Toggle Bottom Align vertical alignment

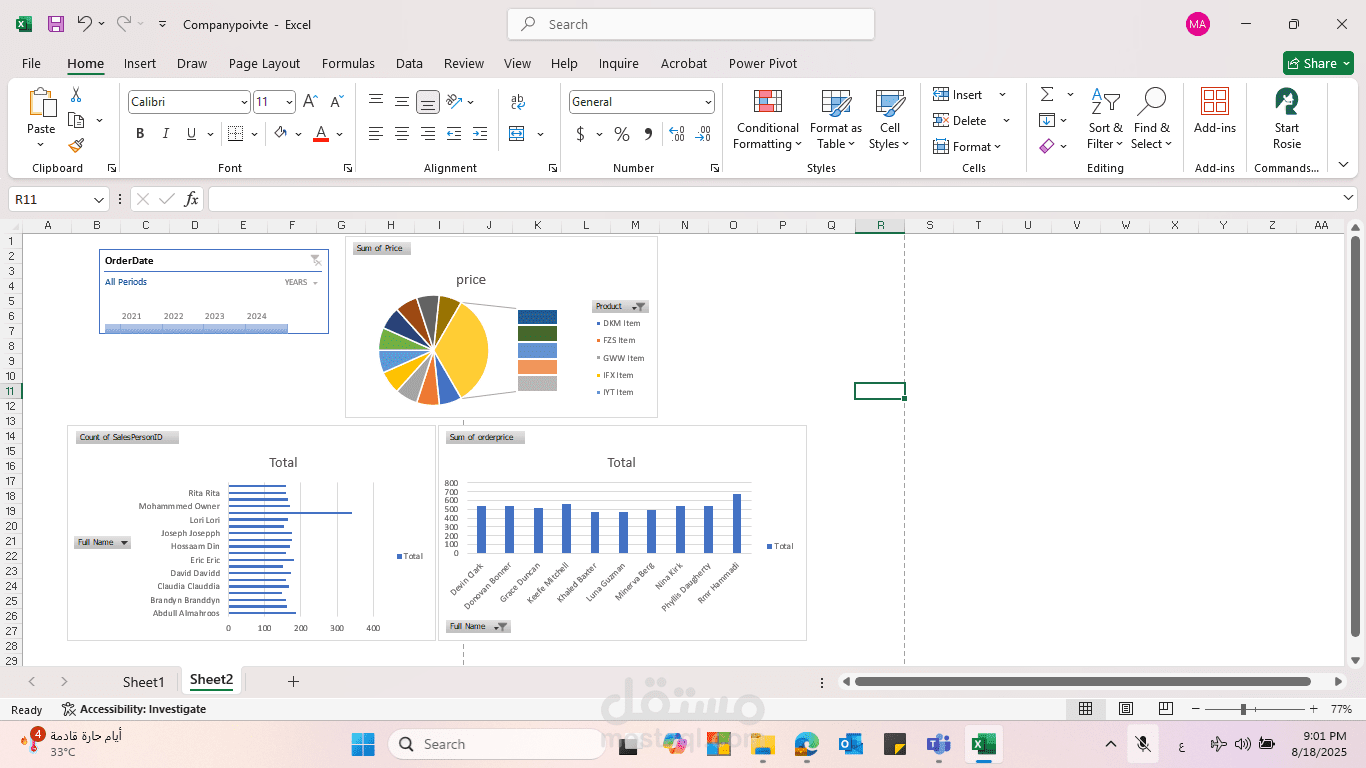click(x=428, y=102)
